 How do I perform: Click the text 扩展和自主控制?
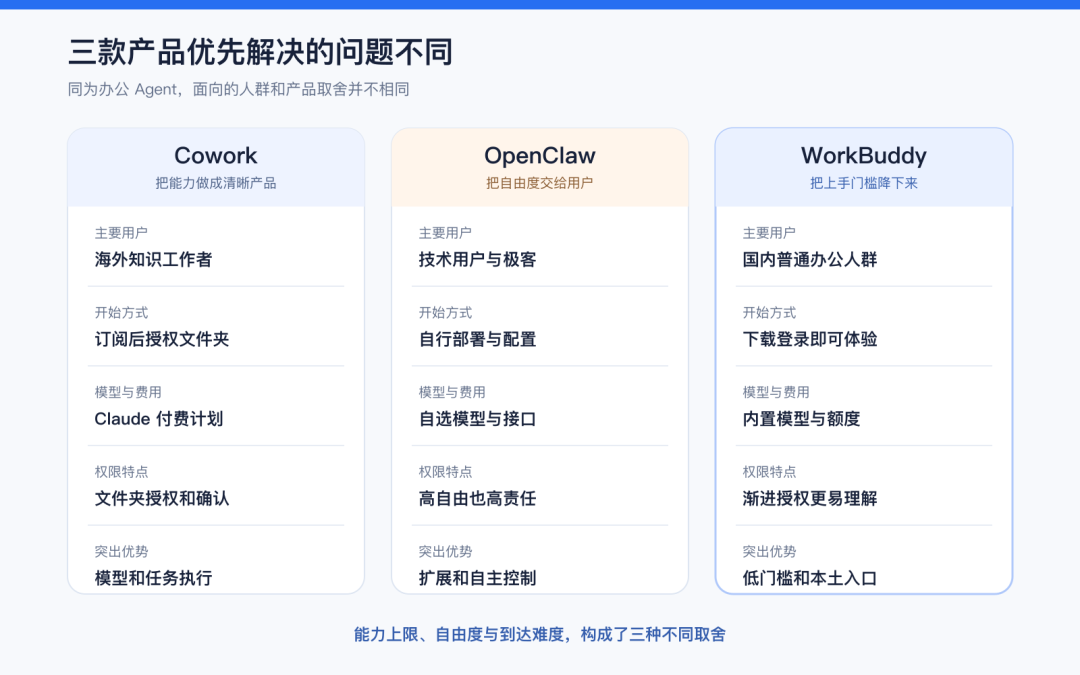477,579
